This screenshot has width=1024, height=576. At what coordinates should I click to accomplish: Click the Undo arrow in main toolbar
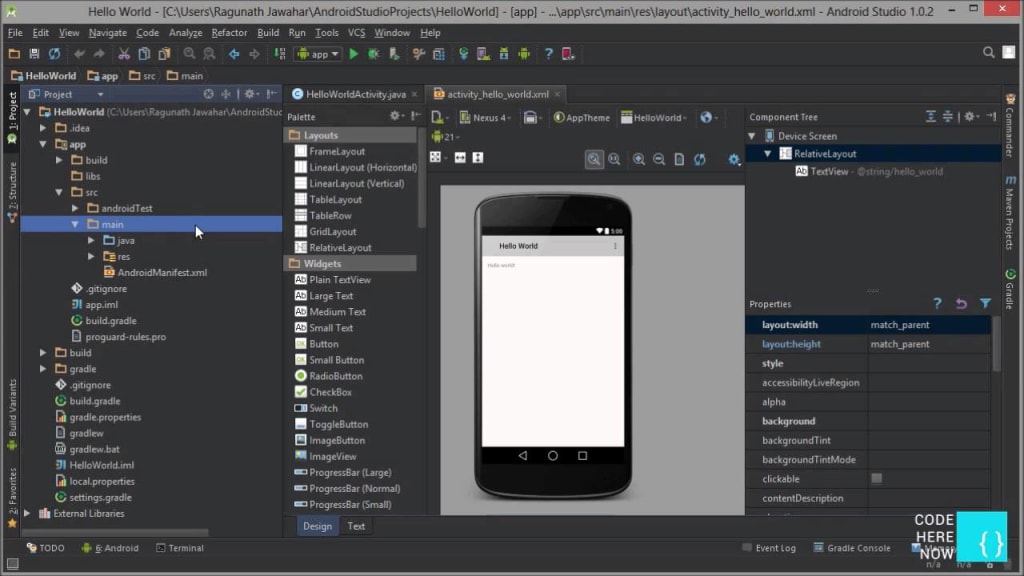pos(79,54)
